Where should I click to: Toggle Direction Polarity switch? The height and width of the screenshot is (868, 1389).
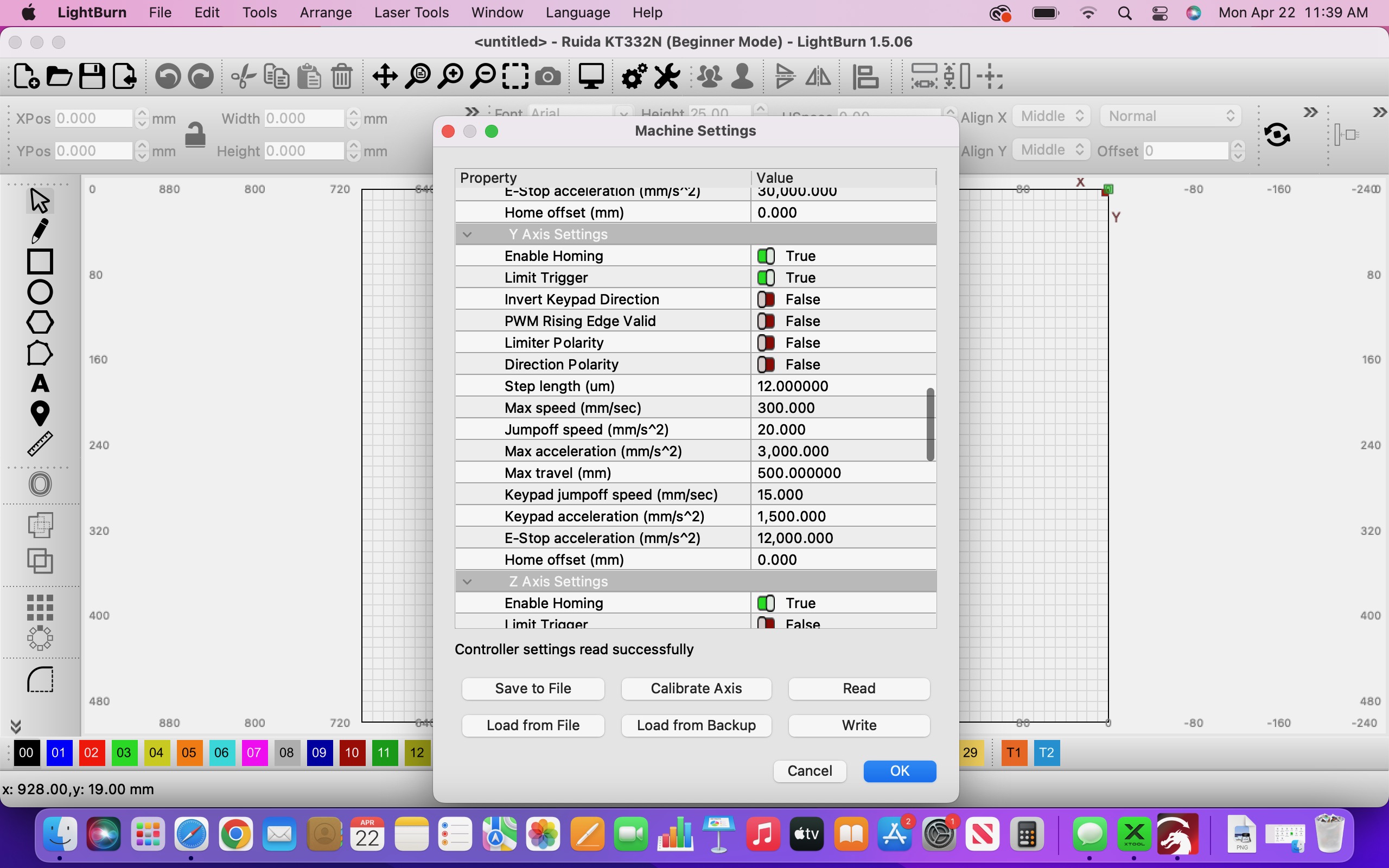point(766,365)
